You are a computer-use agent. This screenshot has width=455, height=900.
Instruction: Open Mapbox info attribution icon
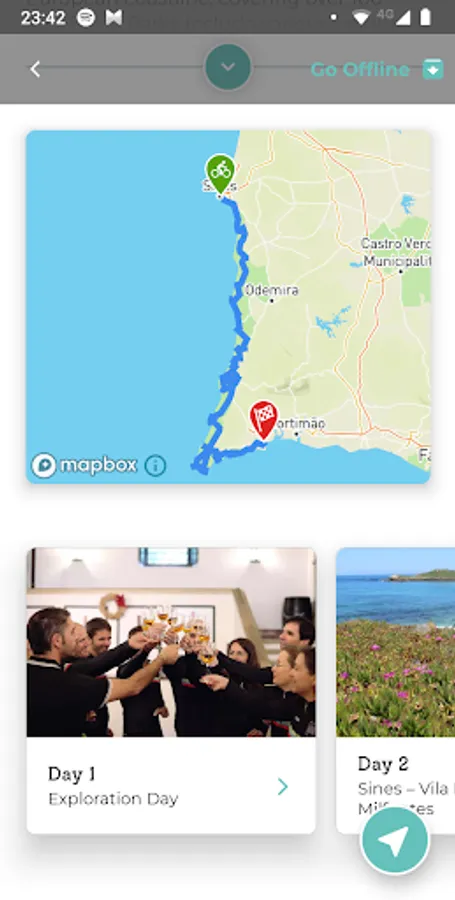tap(155, 465)
